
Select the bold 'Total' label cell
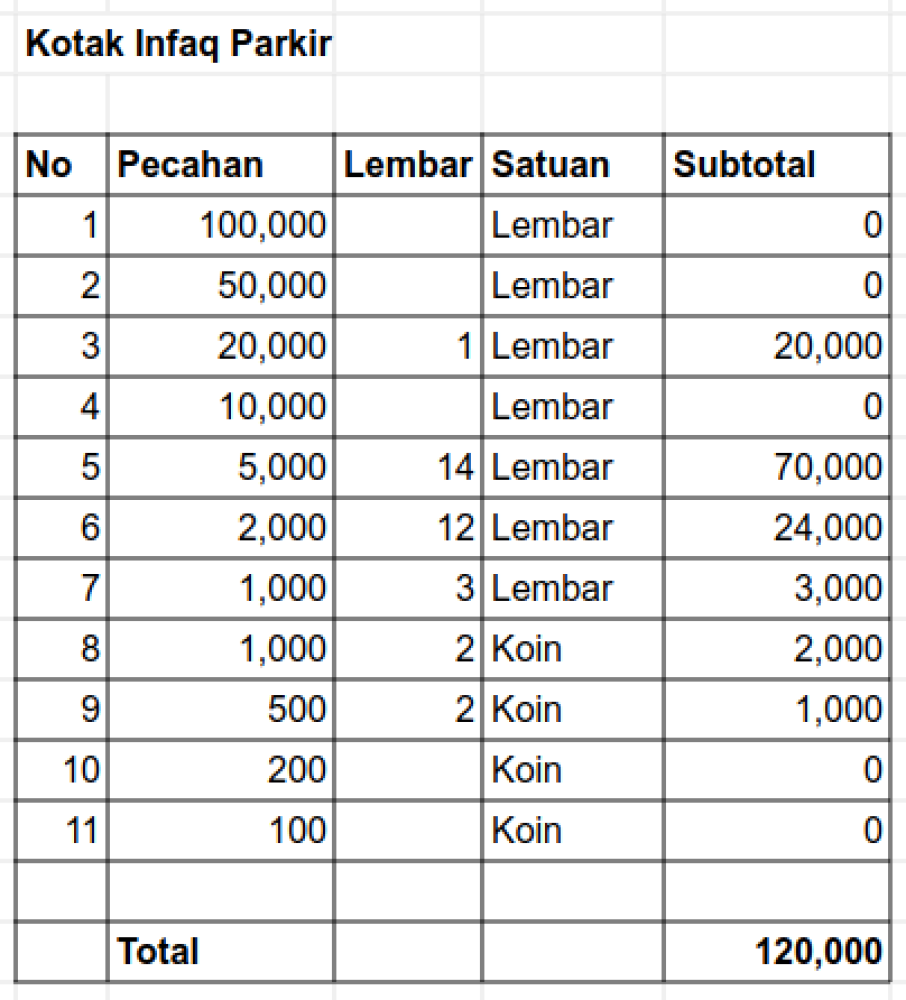[220, 951]
